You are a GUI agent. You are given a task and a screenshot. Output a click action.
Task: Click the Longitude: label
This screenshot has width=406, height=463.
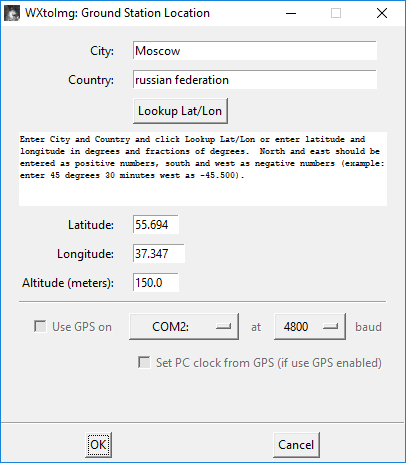[85, 254]
